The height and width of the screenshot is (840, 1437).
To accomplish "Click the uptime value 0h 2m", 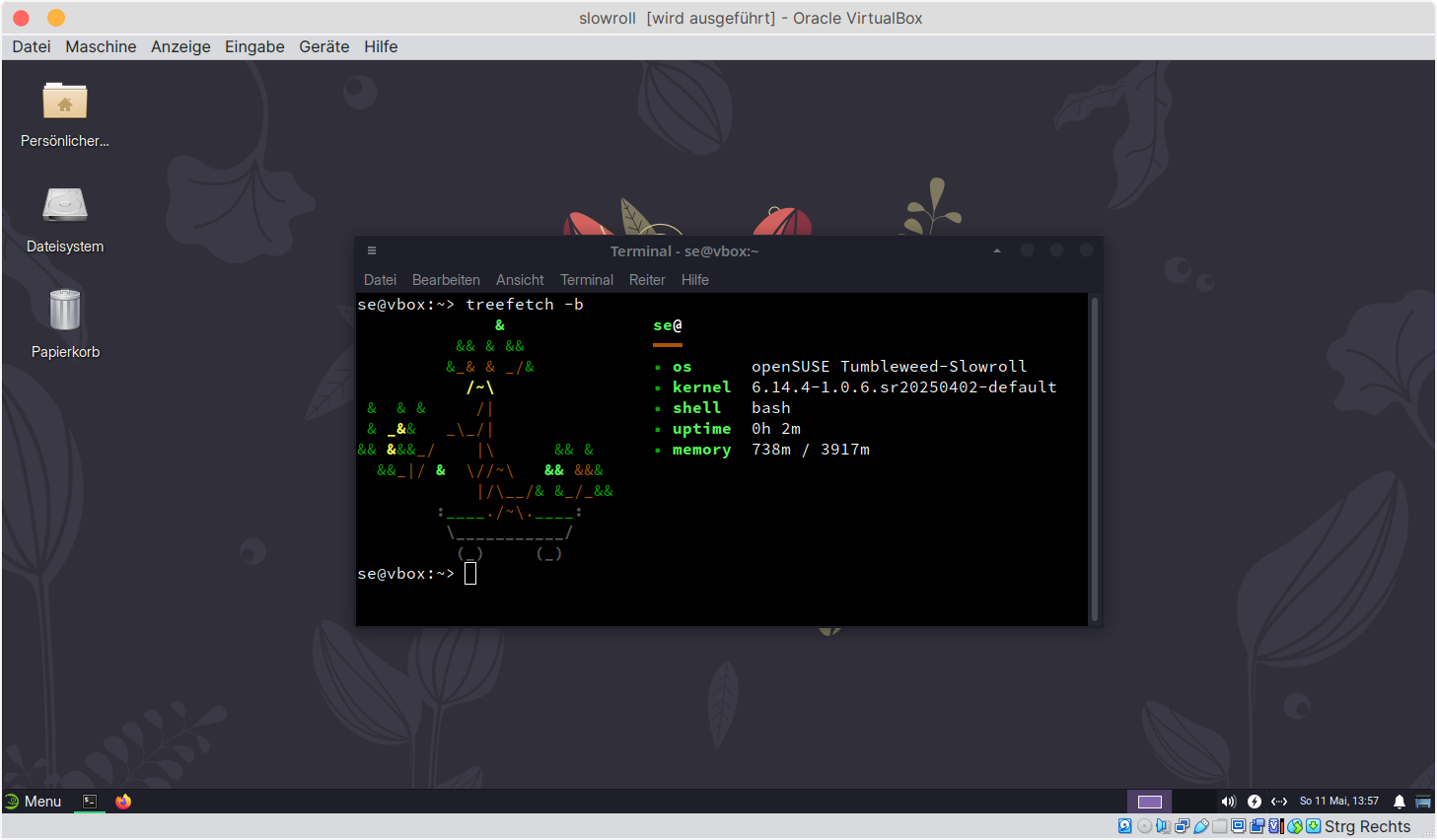I will [x=776, y=429].
